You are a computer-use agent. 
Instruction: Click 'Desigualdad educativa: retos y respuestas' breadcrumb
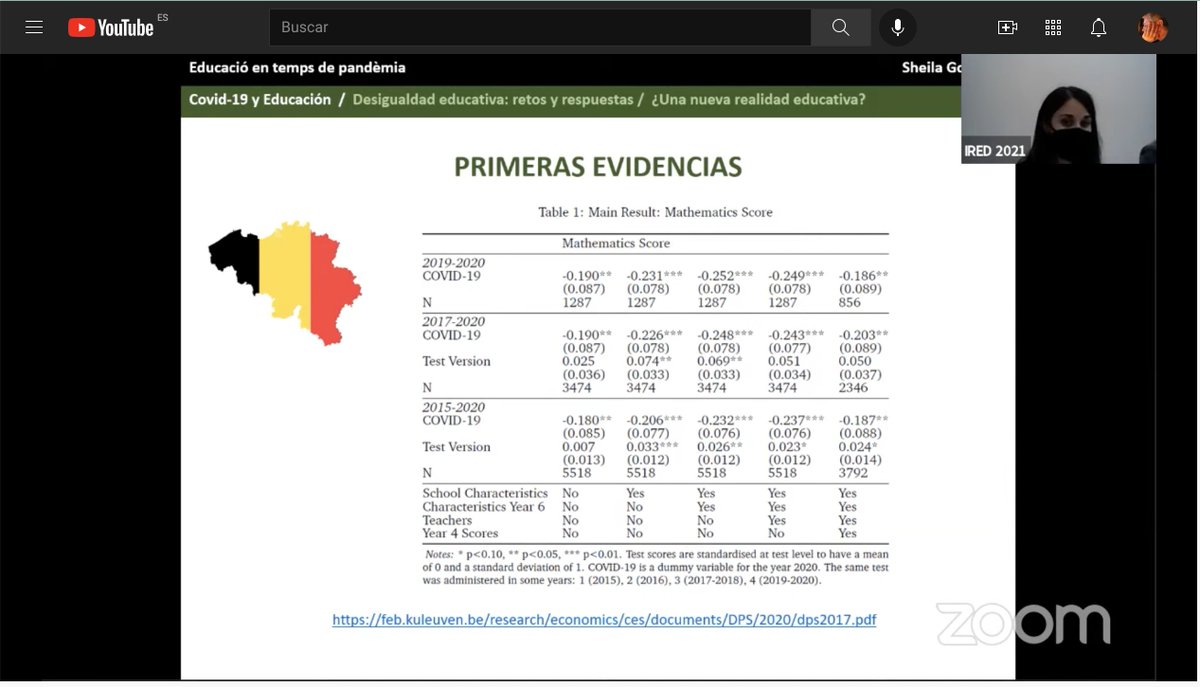coord(493,100)
